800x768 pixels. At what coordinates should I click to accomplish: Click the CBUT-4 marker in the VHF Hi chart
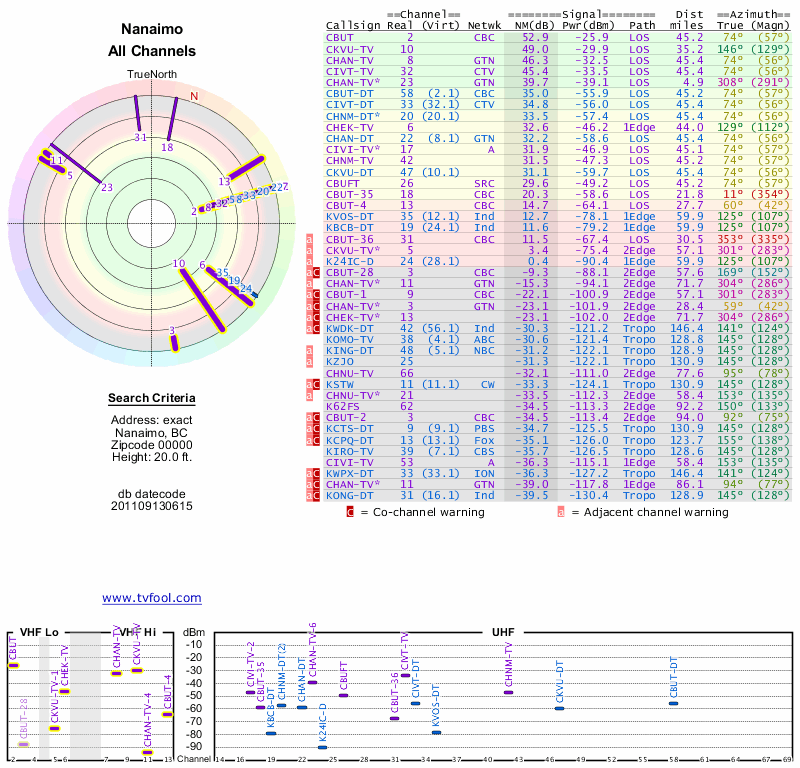point(167,714)
